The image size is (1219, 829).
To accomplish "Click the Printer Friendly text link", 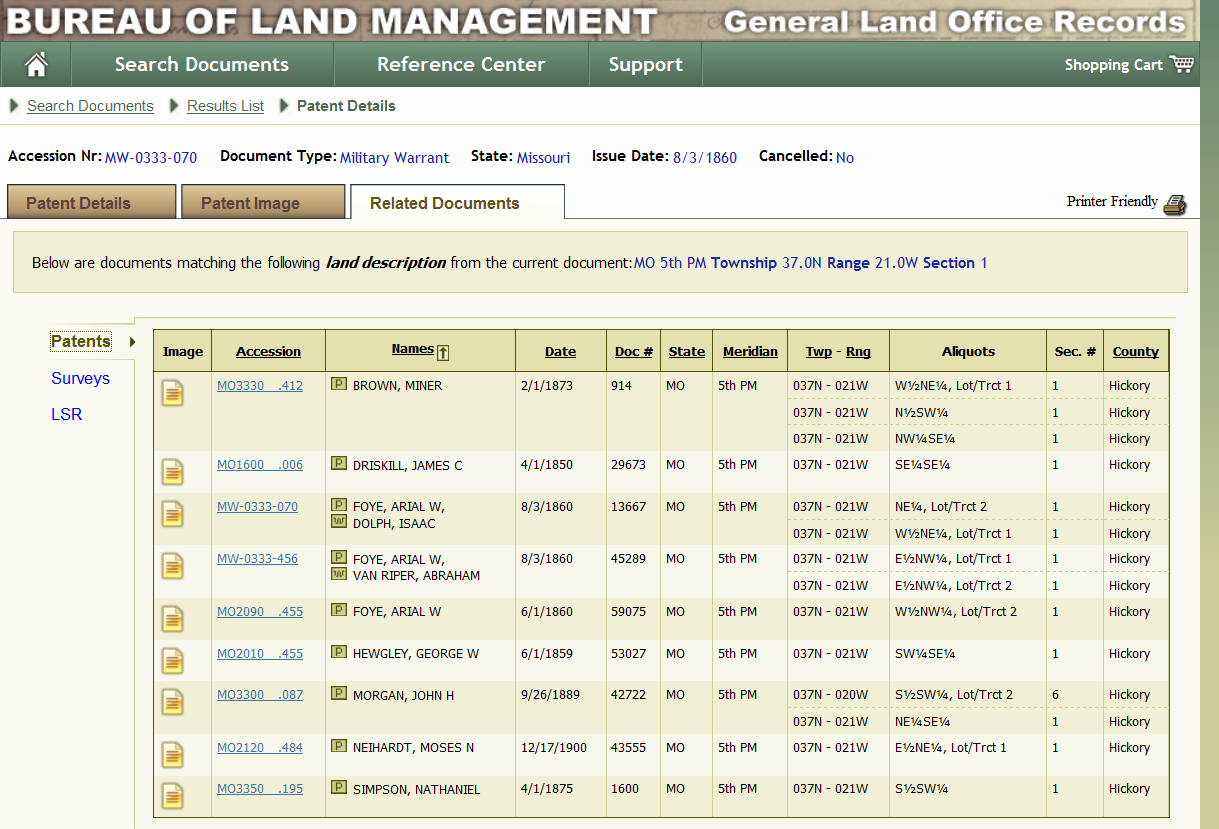I will tap(1112, 202).
